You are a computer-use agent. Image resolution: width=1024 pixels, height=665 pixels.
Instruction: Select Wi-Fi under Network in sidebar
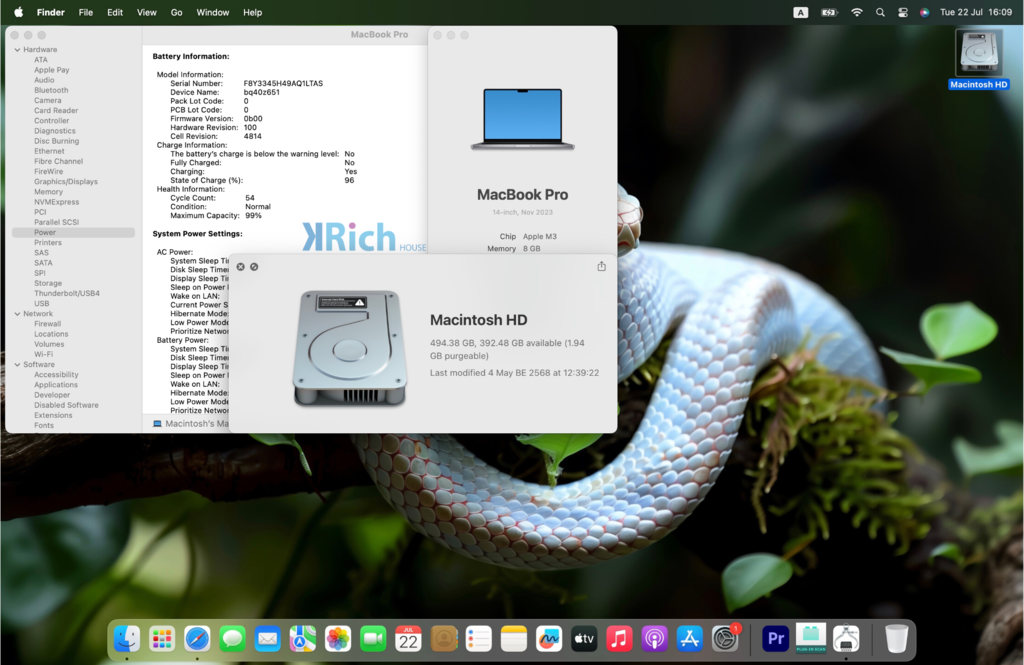click(43, 354)
